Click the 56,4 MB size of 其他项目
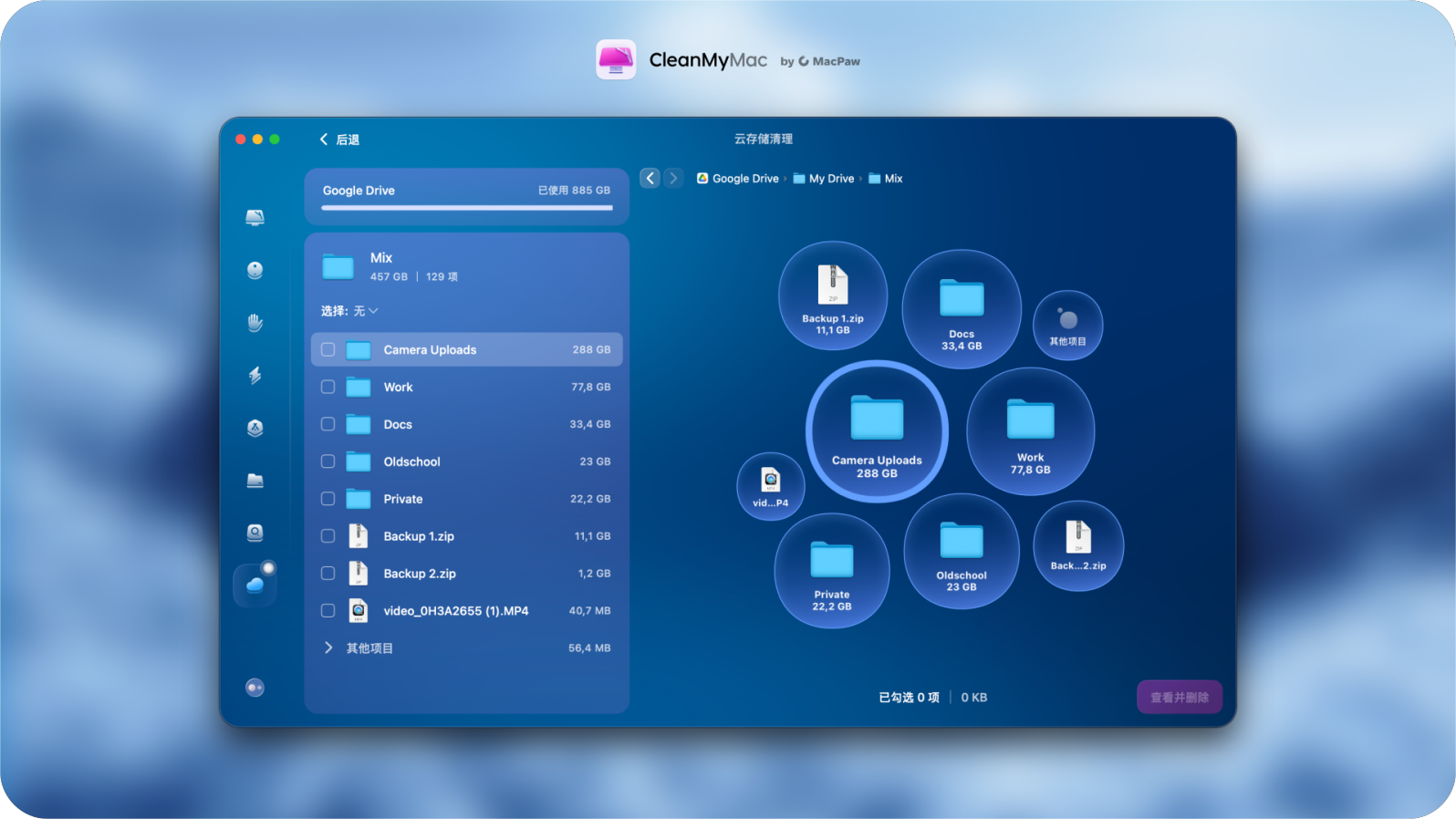The width and height of the screenshot is (1456, 819). pyautogui.click(x=589, y=648)
